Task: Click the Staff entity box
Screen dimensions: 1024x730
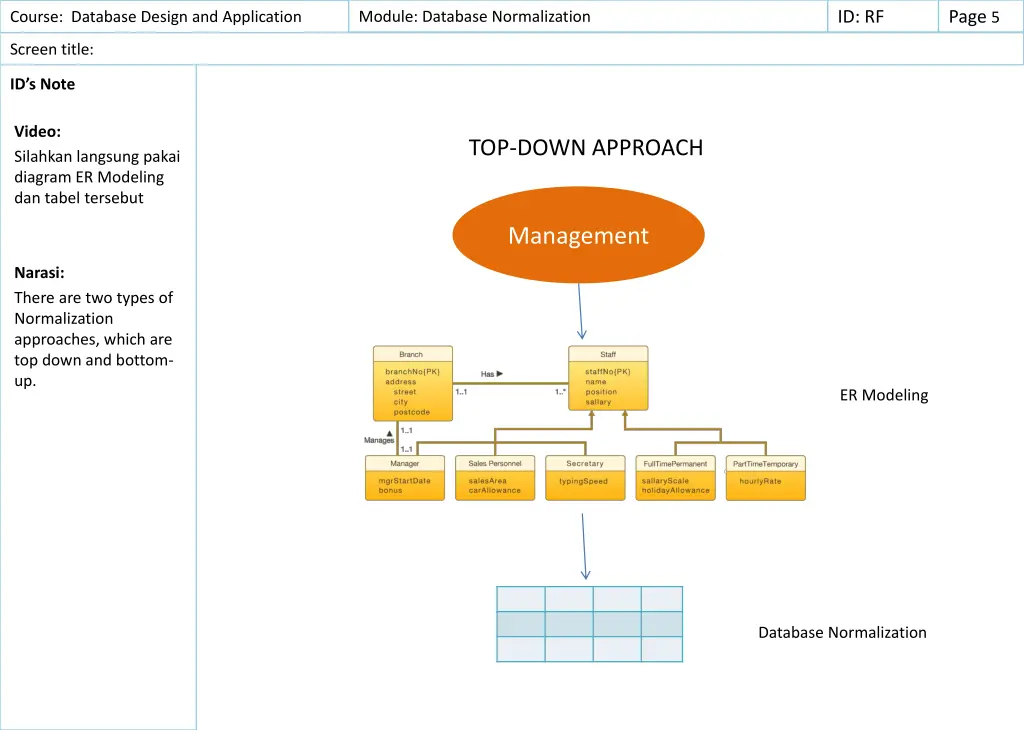Action: 608,378
